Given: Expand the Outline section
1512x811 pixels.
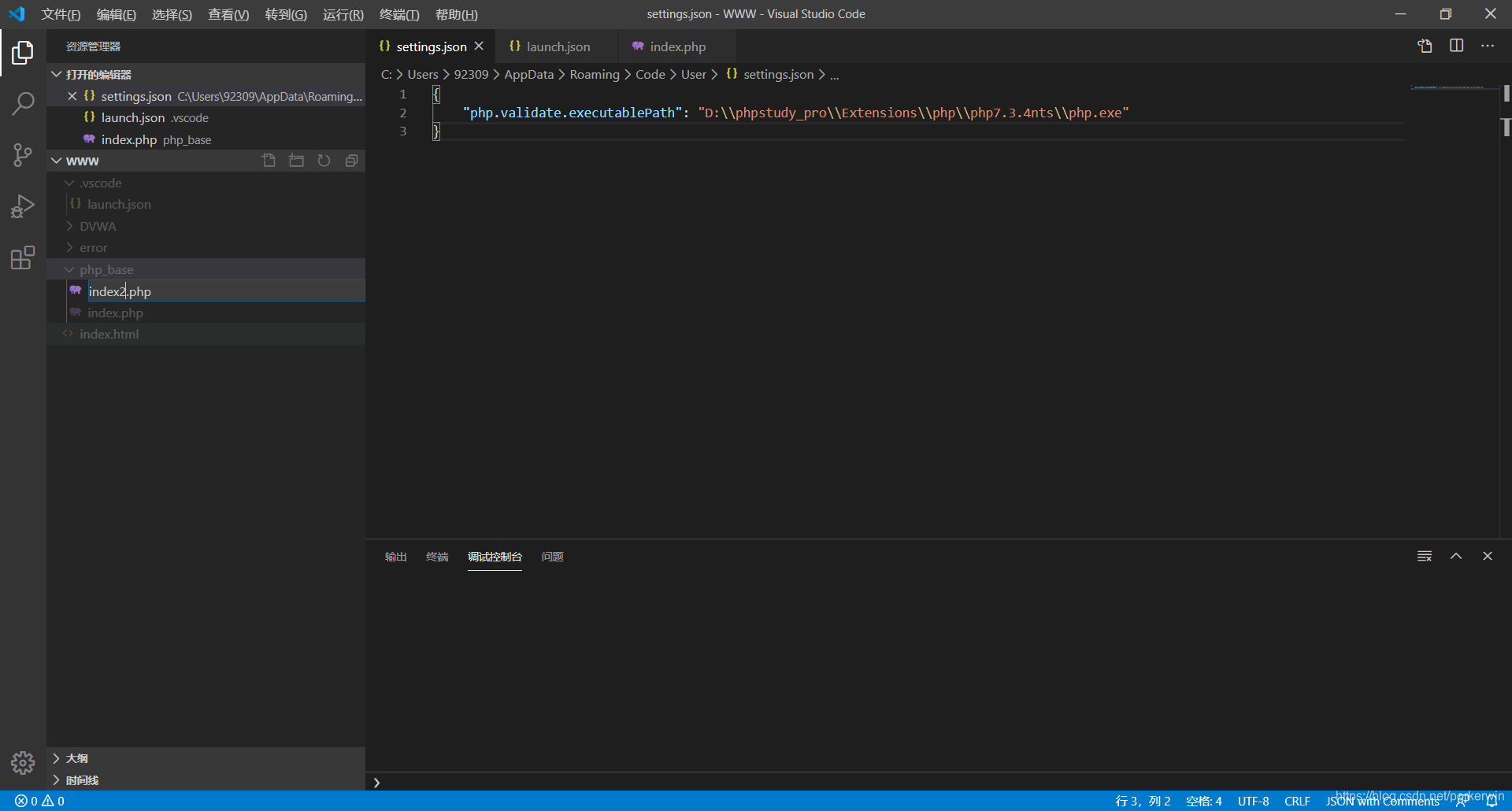Looking at the screenshot, I should (206, 758).
